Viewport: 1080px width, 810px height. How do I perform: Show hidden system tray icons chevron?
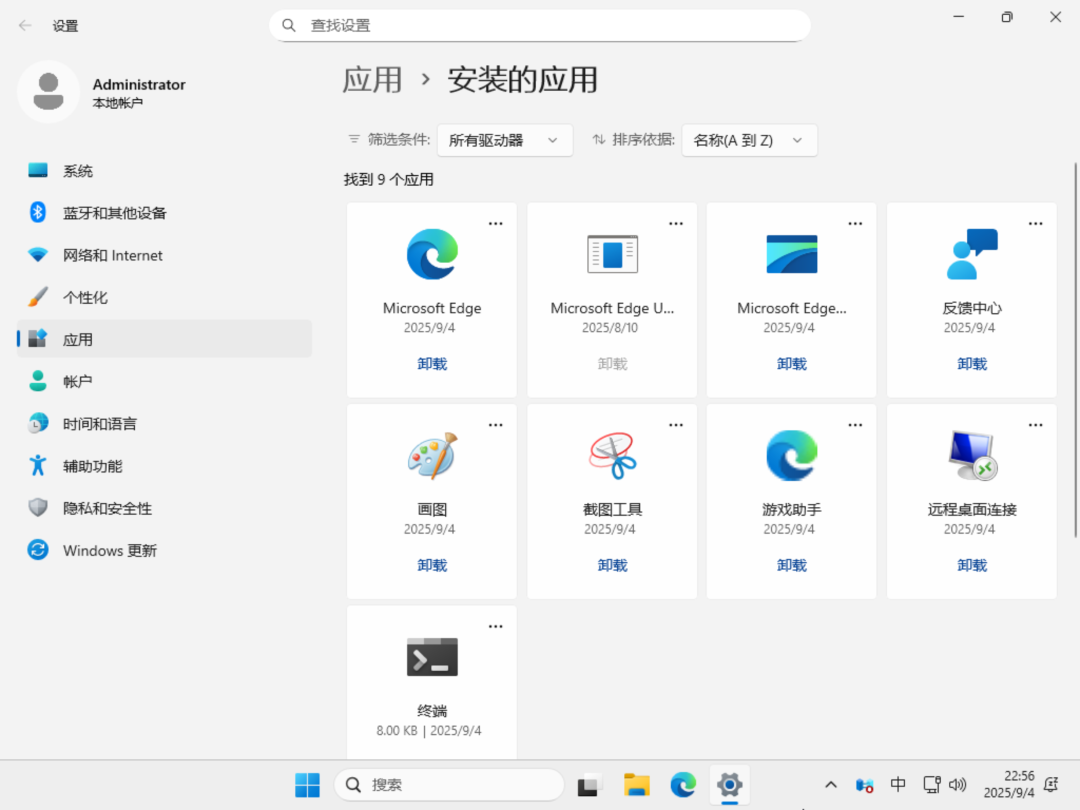pyautogui.click(x=830, y=785)
